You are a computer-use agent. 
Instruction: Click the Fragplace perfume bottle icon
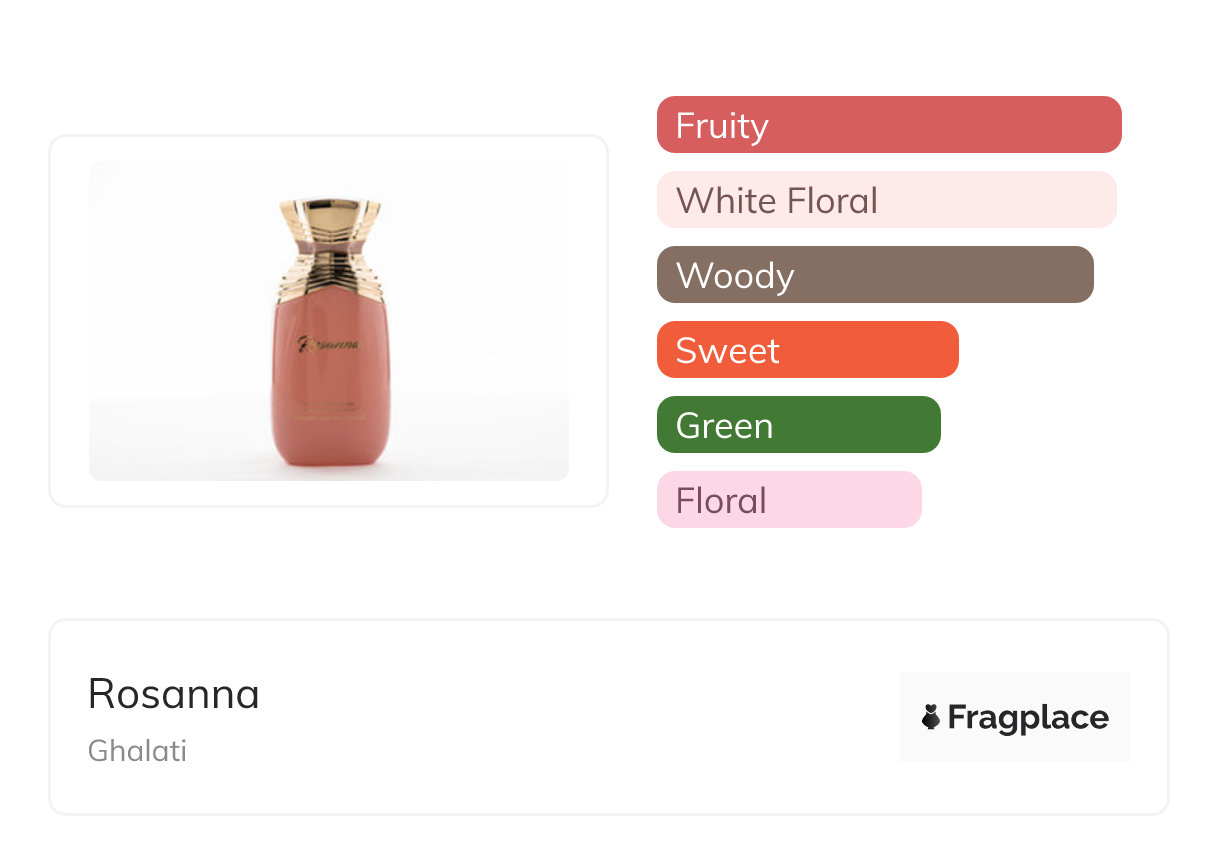(931, 718)
